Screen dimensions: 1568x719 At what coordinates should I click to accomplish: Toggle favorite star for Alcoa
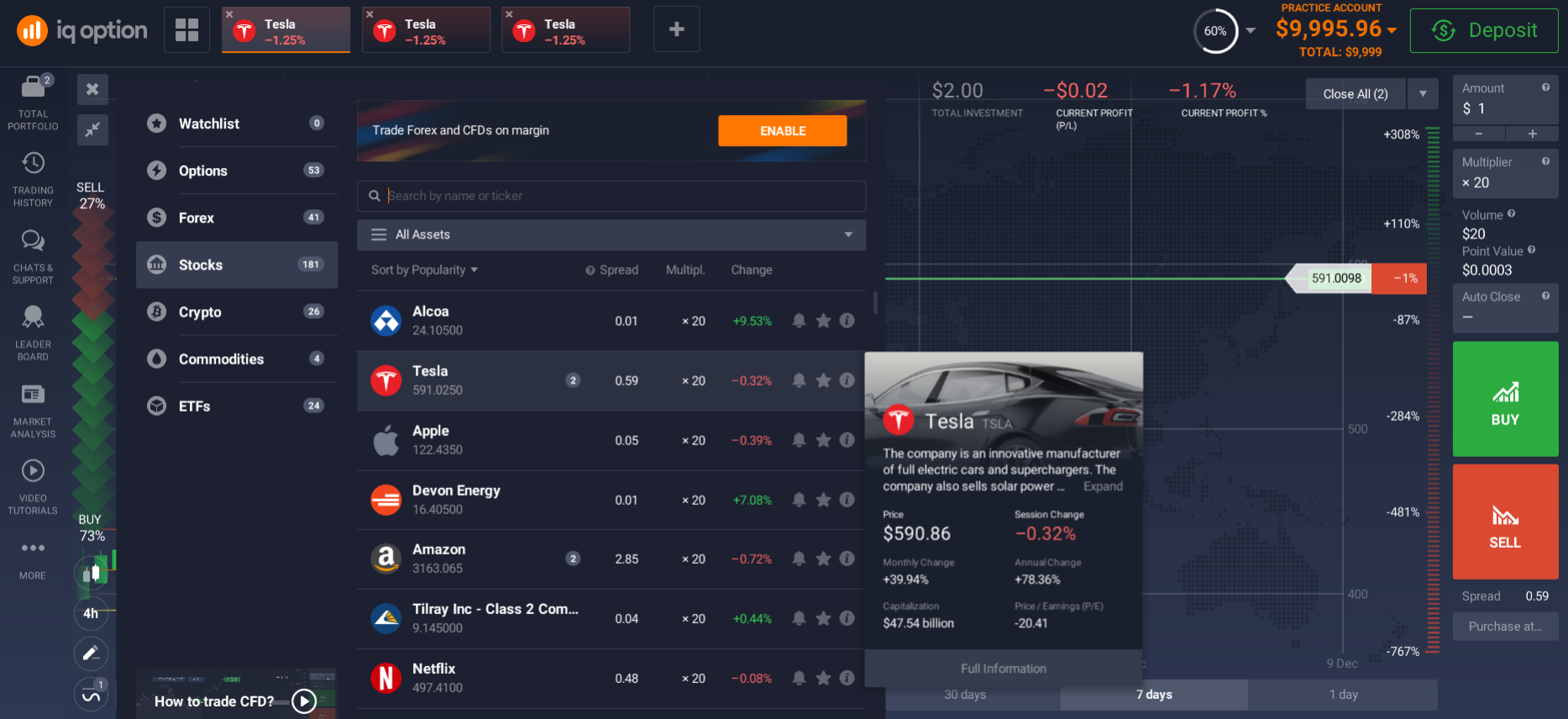point(824,321)
